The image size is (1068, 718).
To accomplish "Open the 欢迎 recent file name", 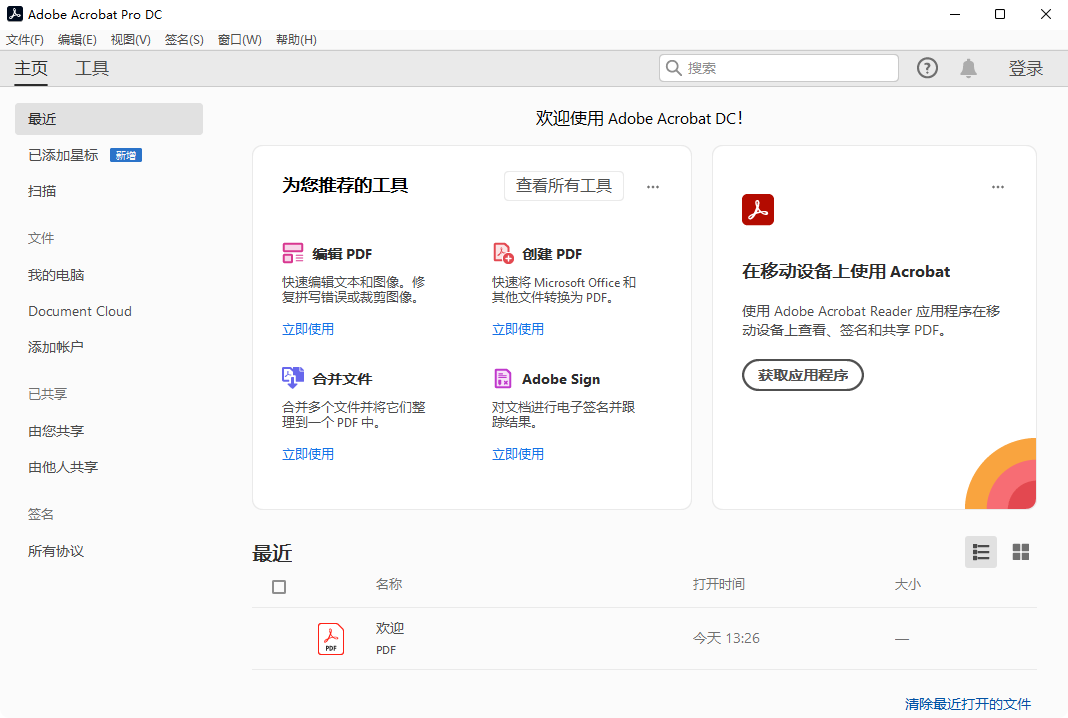I will pyautogui.click(x=390, y=628).
